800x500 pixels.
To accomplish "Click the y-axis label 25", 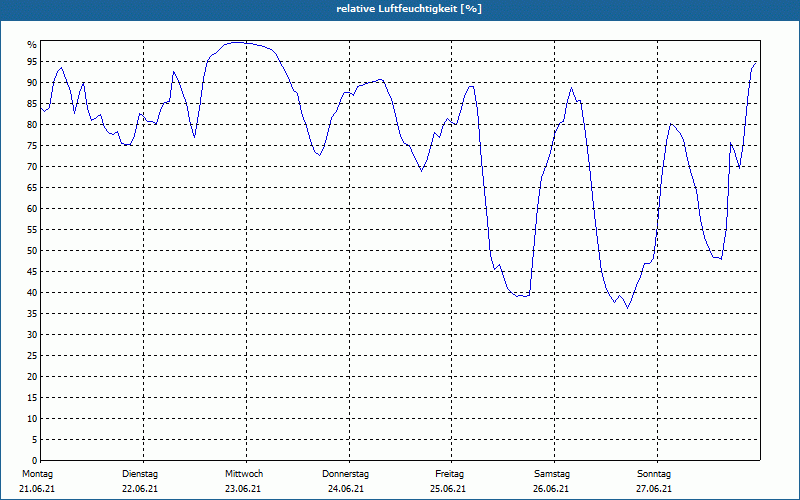I will (x=32, y=356).
